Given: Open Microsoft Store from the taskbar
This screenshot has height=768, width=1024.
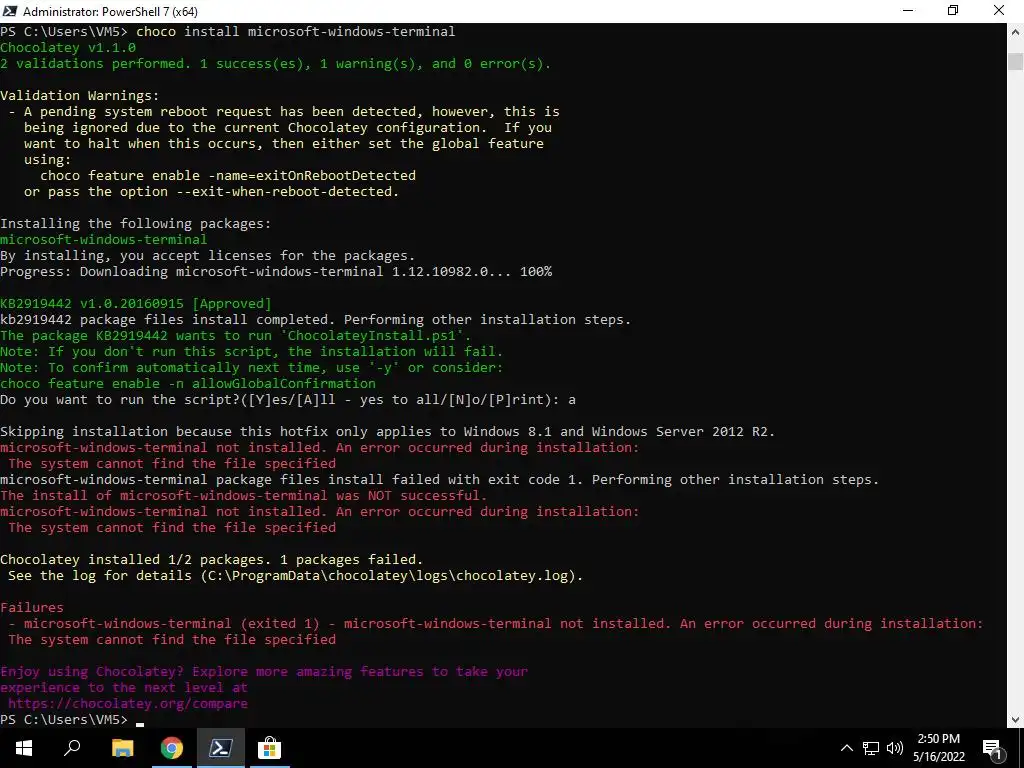Looking at the screenshot, I should pyautogui.click(x=269, y=748).
